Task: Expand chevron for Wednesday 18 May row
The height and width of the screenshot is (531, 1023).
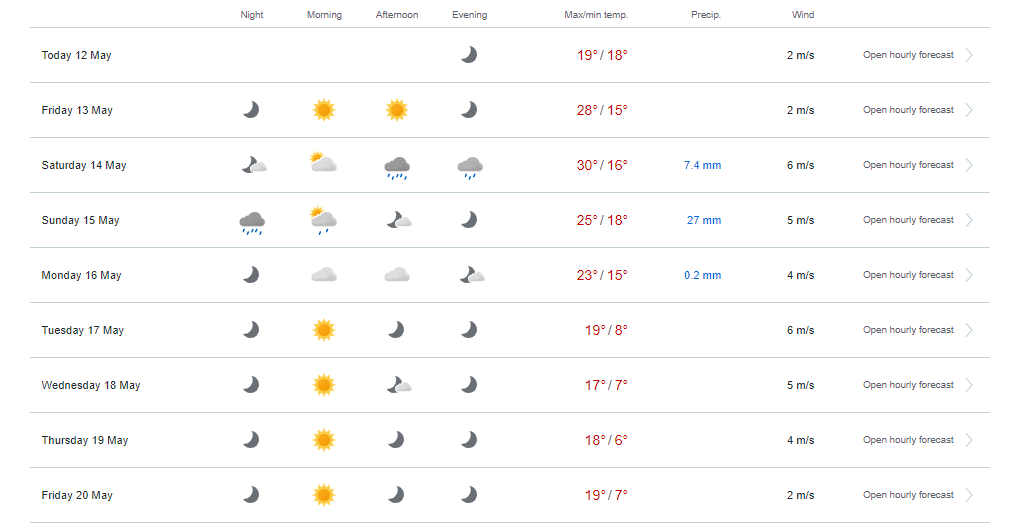Action: click(970, 385)
